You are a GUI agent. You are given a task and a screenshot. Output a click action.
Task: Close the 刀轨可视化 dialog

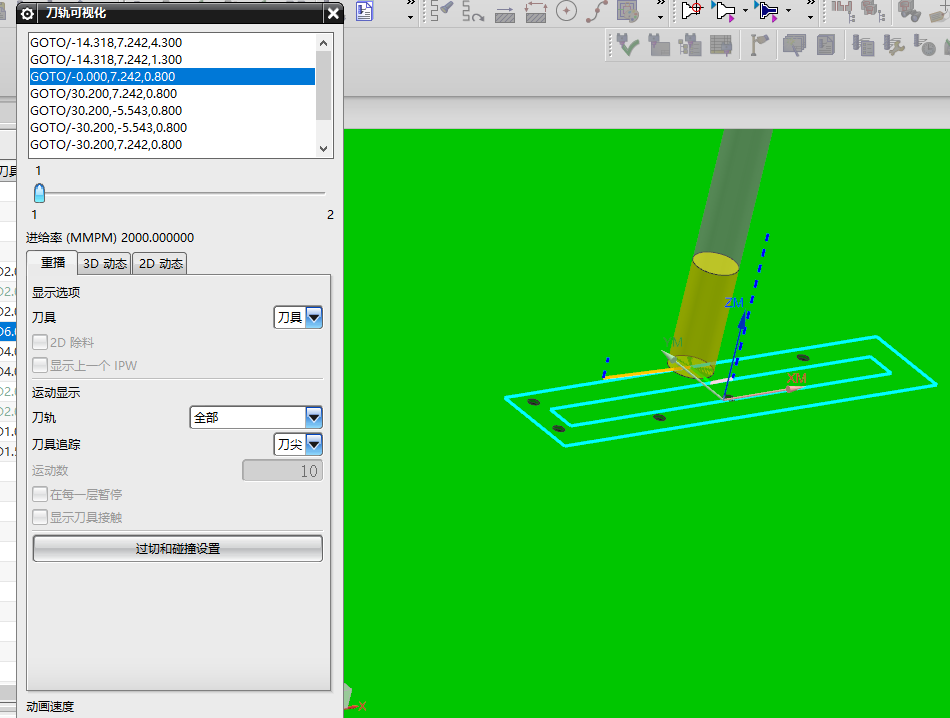(x=333, y=13)
